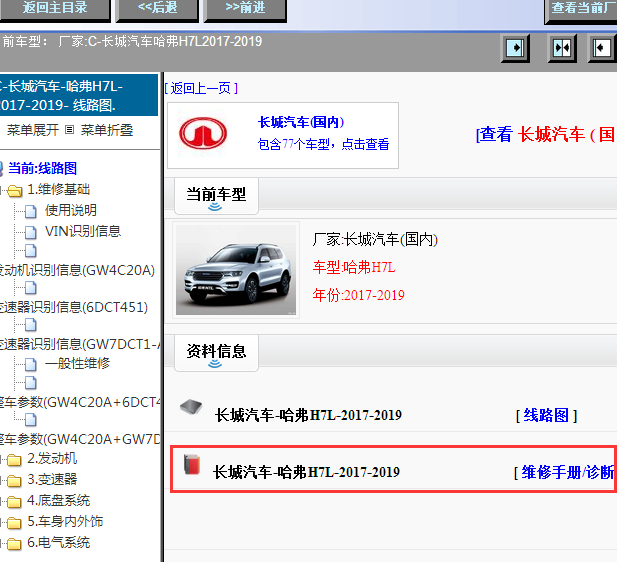This screenshot has height=562, width=617.
Task: Click the small icon between 菜单展开 and 菜单折叠
Action: [x=69, y=129]
